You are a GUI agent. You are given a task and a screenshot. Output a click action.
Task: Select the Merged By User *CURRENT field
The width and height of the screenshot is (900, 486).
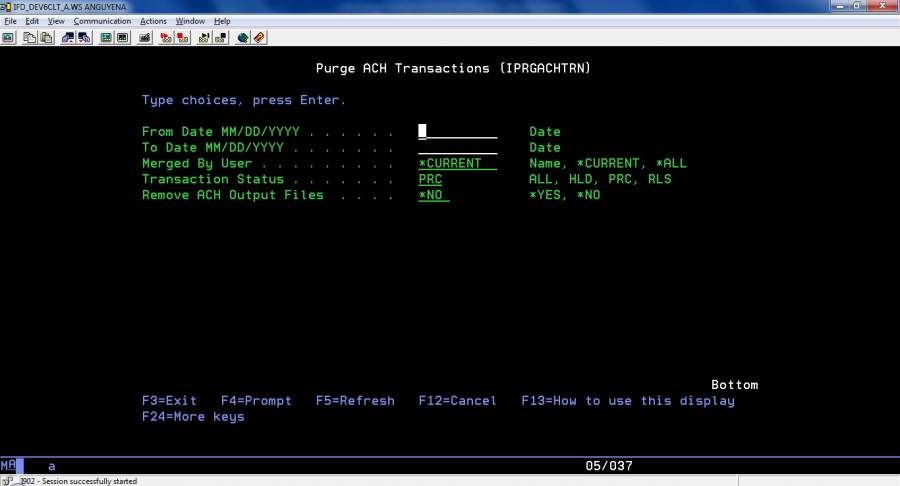[x=457, y=163]
